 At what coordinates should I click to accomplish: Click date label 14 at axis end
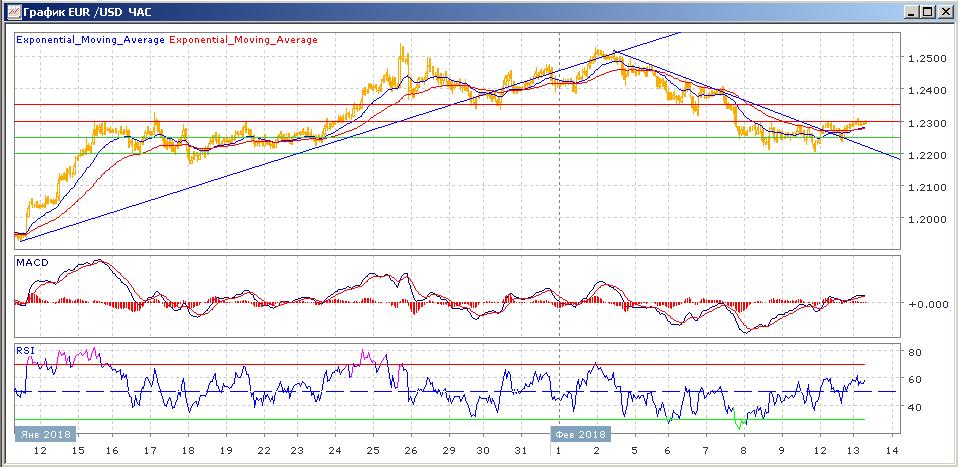pyautogui.click(x=893, y=451)
